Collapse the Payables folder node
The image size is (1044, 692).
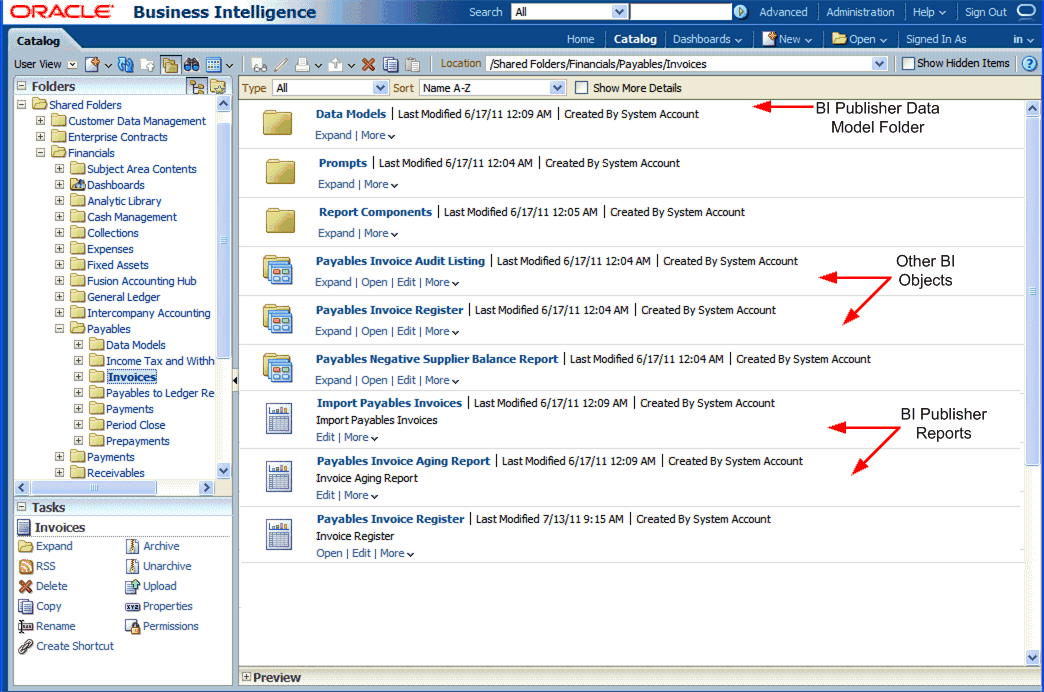click(x=59, y=328)
